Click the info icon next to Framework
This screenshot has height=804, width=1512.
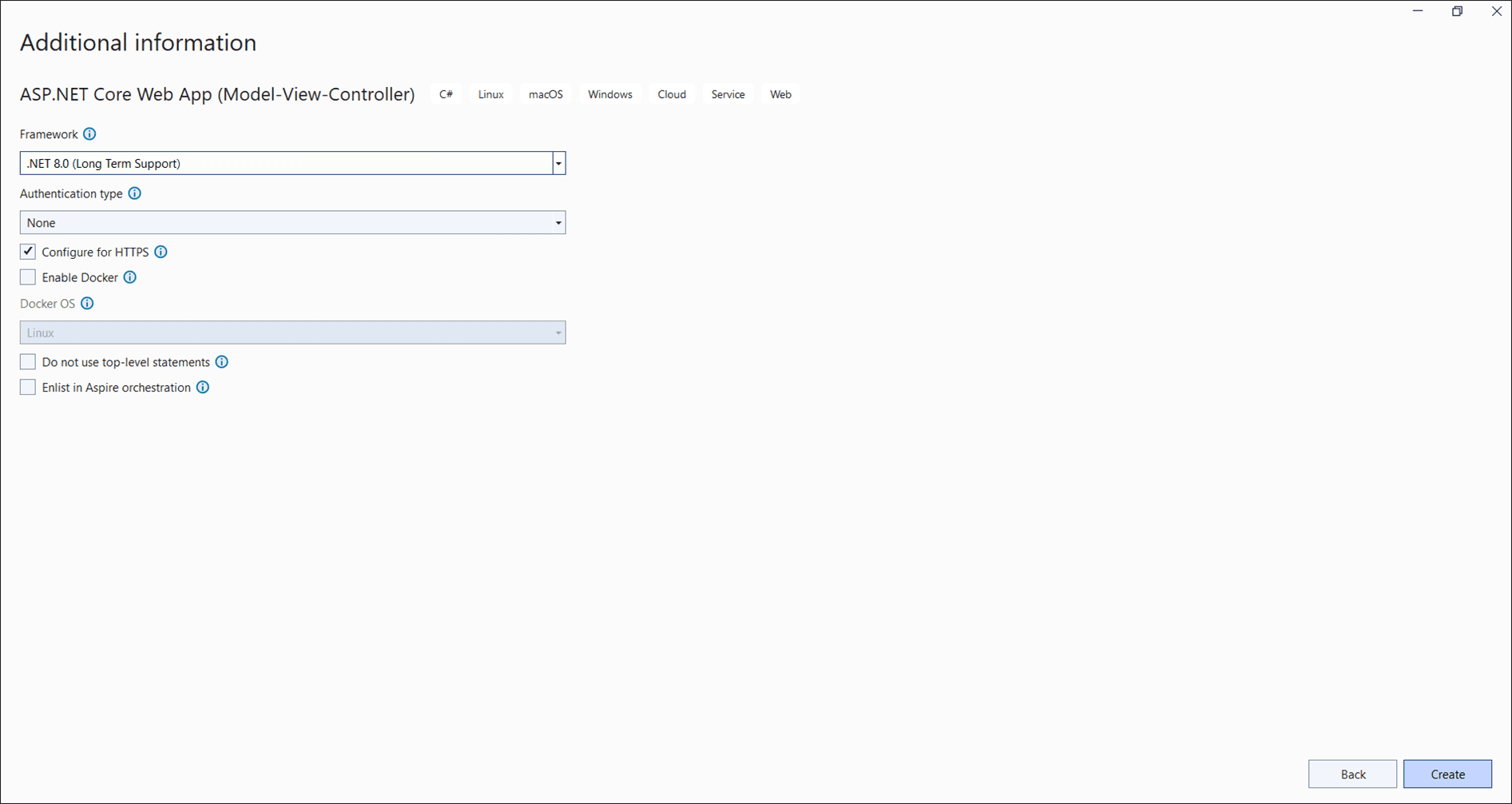pos(89,134)
